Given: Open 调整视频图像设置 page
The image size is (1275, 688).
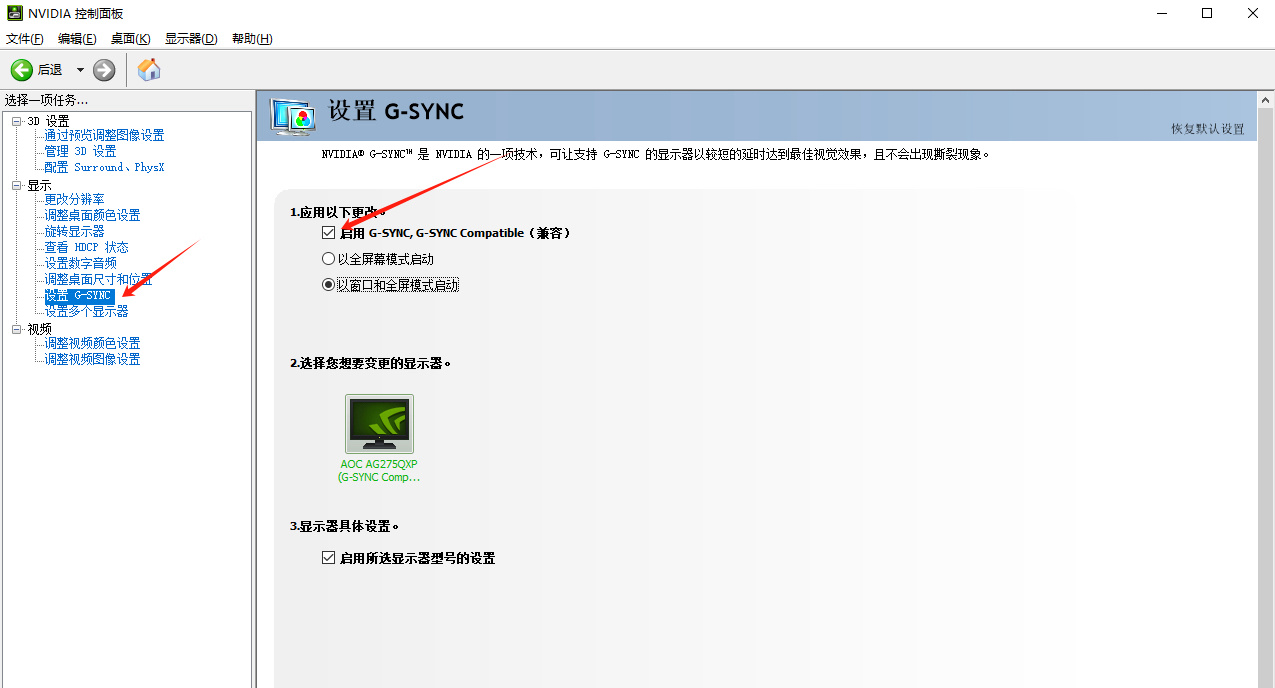Looking at the screenshot, I should [x=92, y=359].
